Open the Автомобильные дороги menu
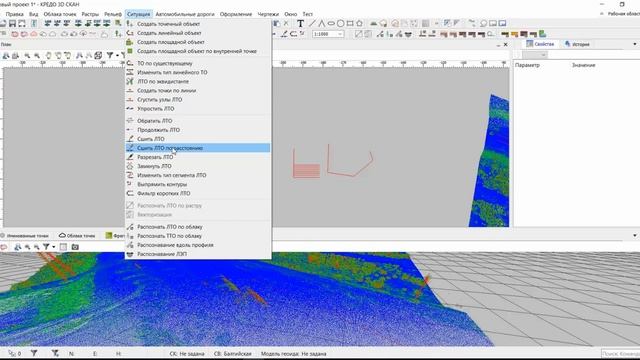This screenshot has width=640, height=360. click(x=185, y=14)
